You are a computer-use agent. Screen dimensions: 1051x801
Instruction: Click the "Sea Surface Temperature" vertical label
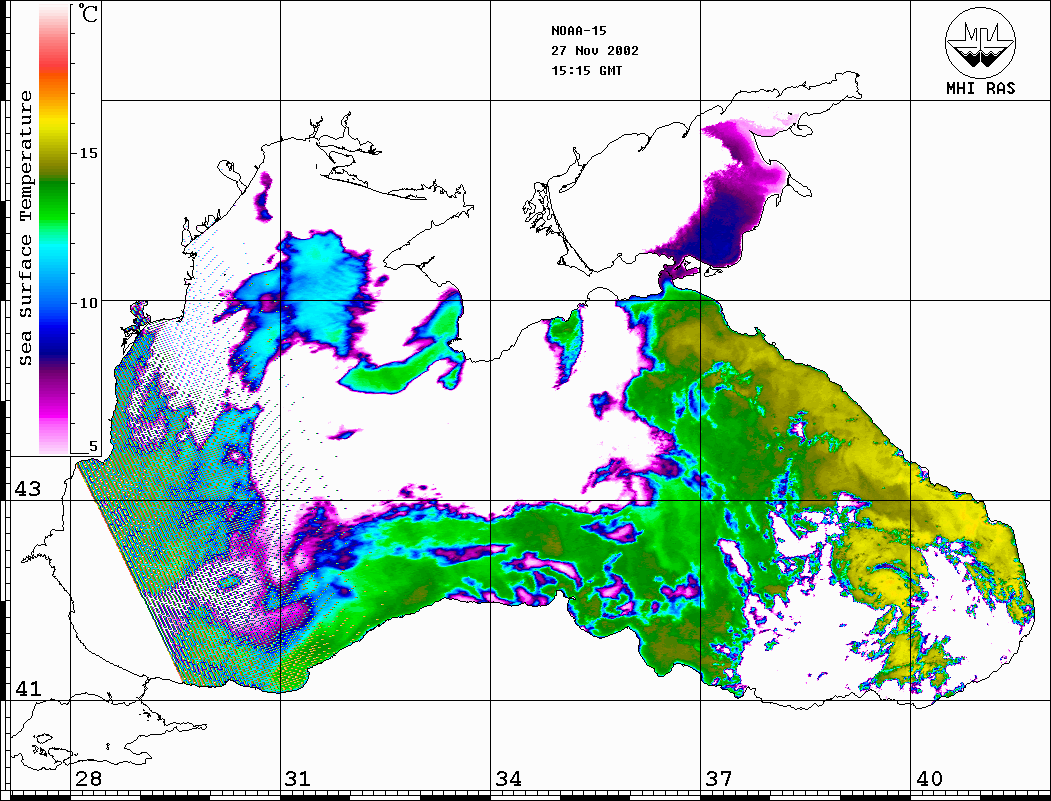[25, 228]
